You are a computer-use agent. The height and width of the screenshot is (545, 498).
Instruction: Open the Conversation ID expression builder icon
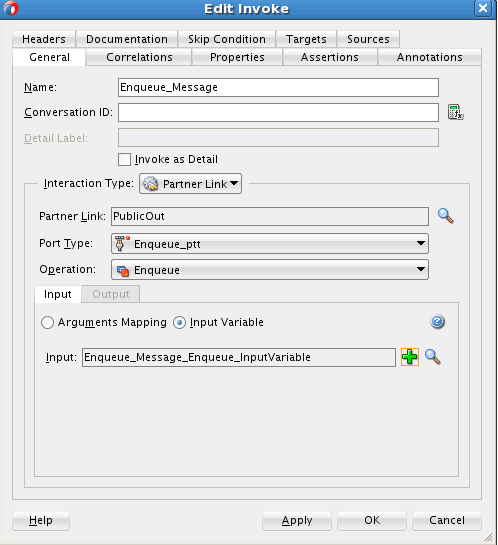(x=455, y=112)
